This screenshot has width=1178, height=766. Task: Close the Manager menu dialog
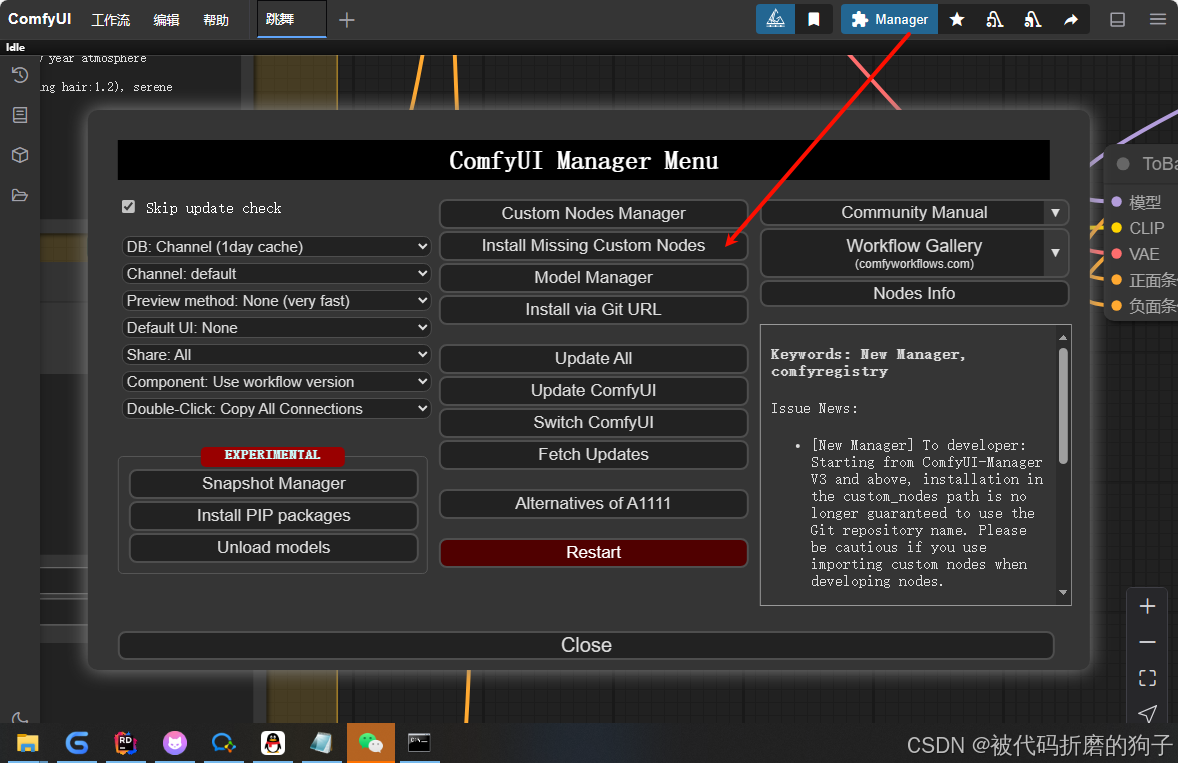coord(586,645)
